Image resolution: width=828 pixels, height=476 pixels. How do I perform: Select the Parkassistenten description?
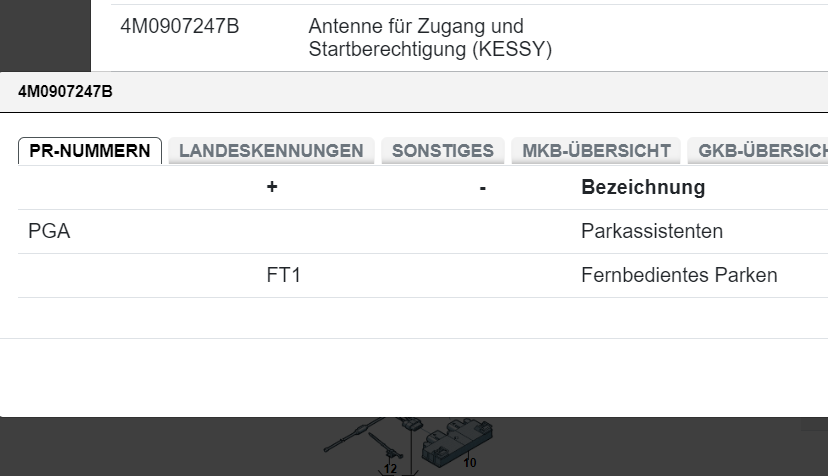click(651, 232)
